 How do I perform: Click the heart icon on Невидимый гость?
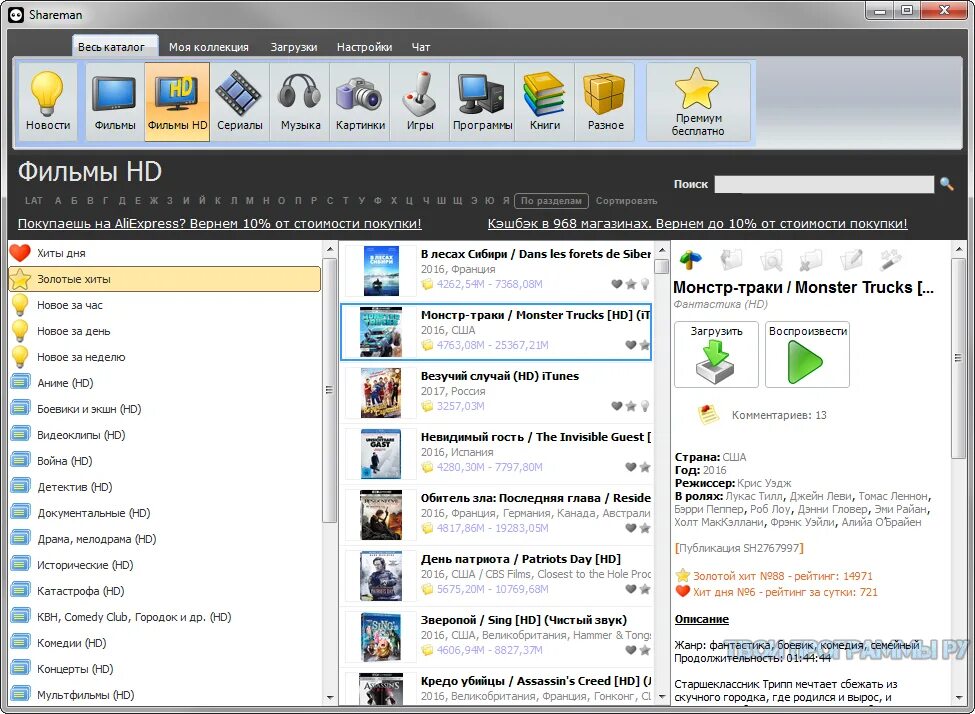click(x=631, y=467)
